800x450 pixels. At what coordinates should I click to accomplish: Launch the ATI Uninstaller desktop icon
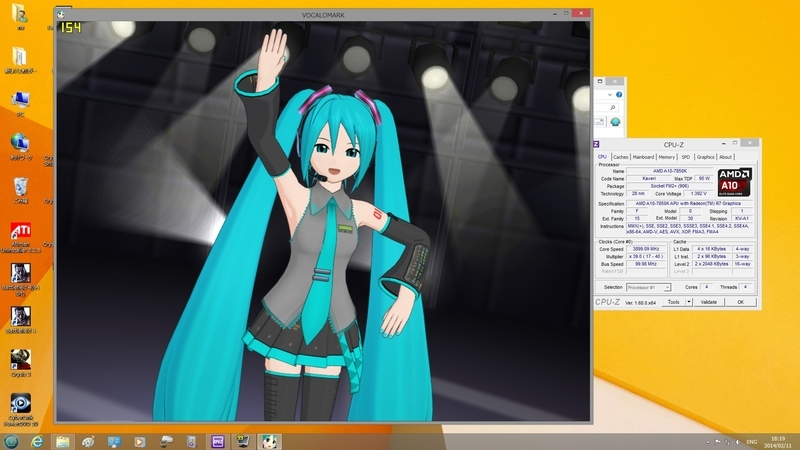tap(20, 236)
